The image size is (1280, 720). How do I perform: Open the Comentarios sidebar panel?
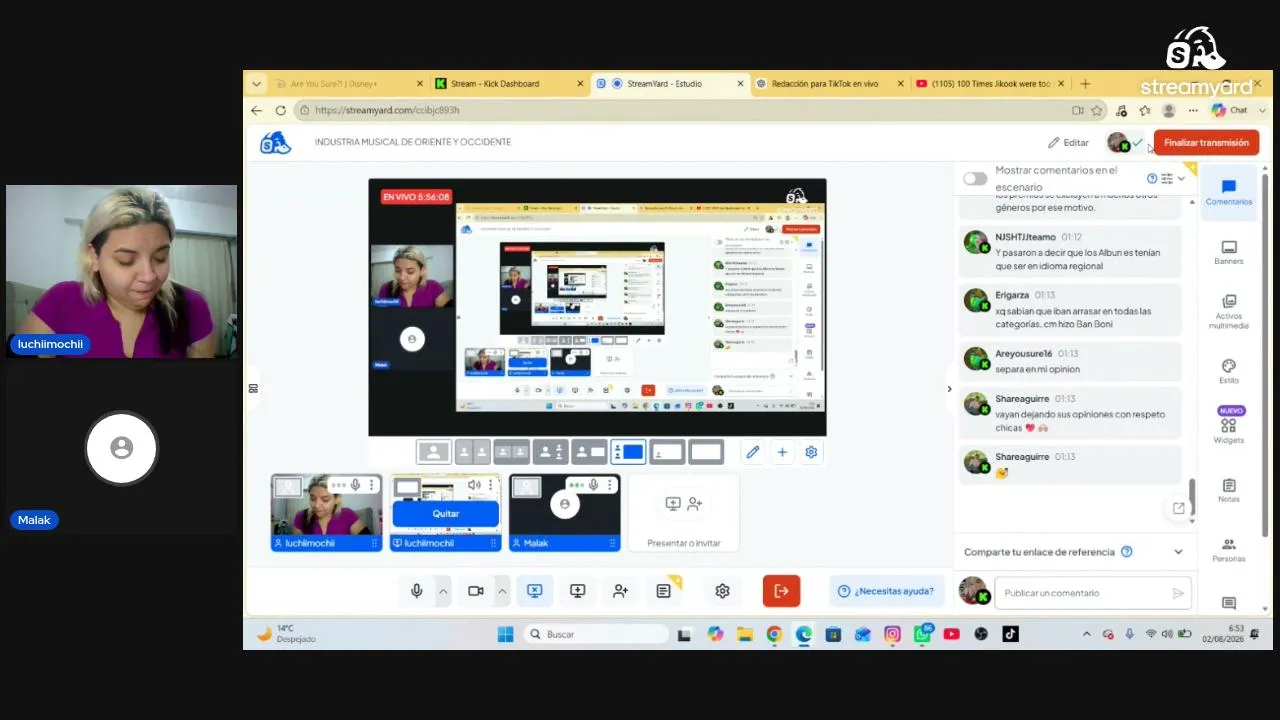click(1228, 192)
